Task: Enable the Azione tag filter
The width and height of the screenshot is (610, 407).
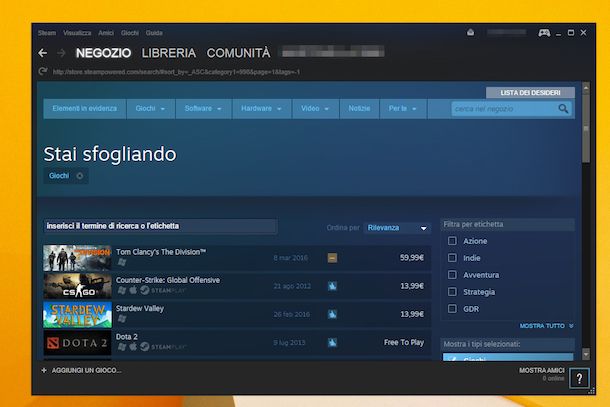Action: 452,241
